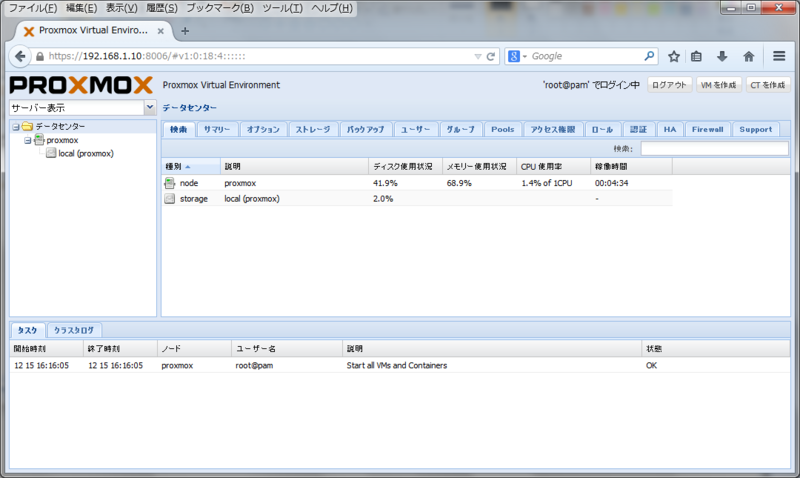Open the 表示(V) menu

[x=121, y=8]
